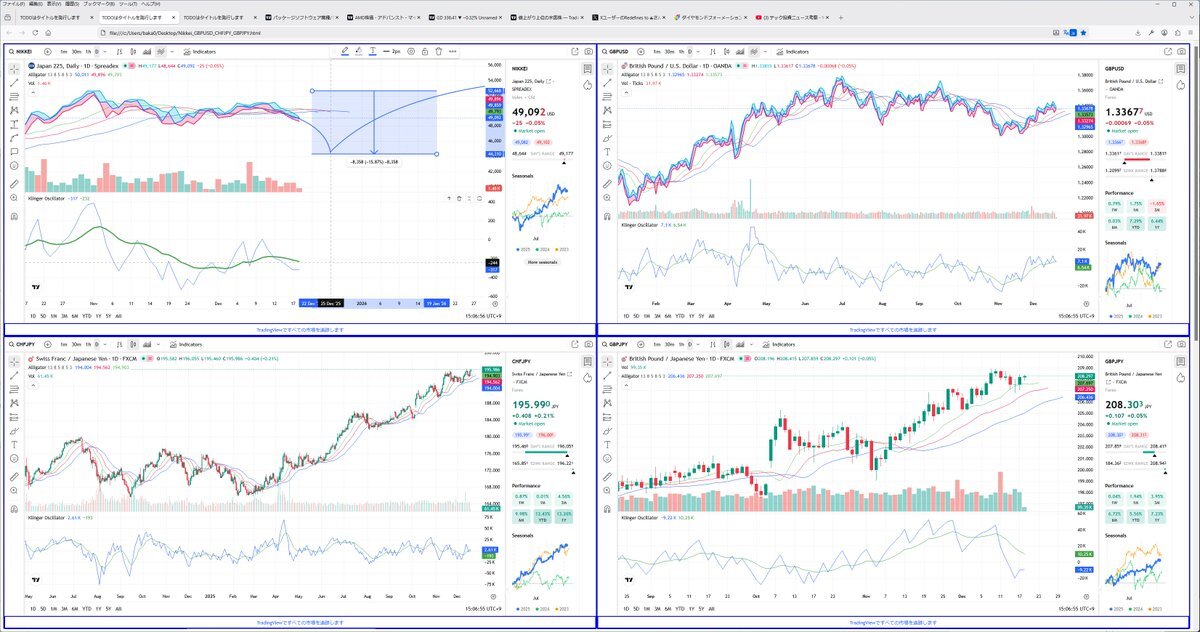Open the more options ellipsis in NIKKEI drawing toolbar
1200x632 pixels.
coord(452,51)
